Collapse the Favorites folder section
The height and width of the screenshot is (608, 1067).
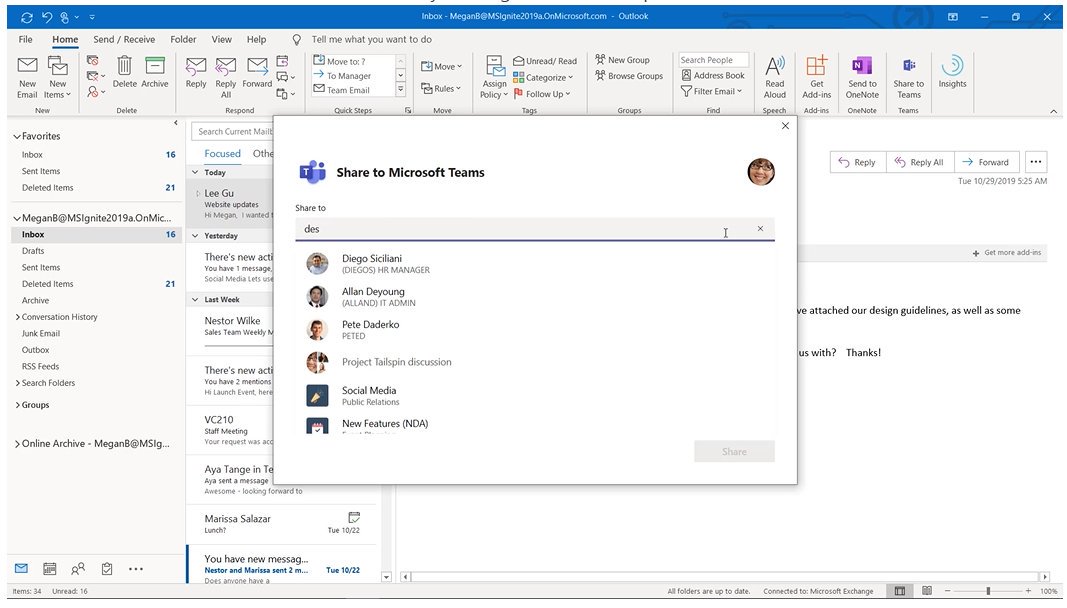point(17,136)
